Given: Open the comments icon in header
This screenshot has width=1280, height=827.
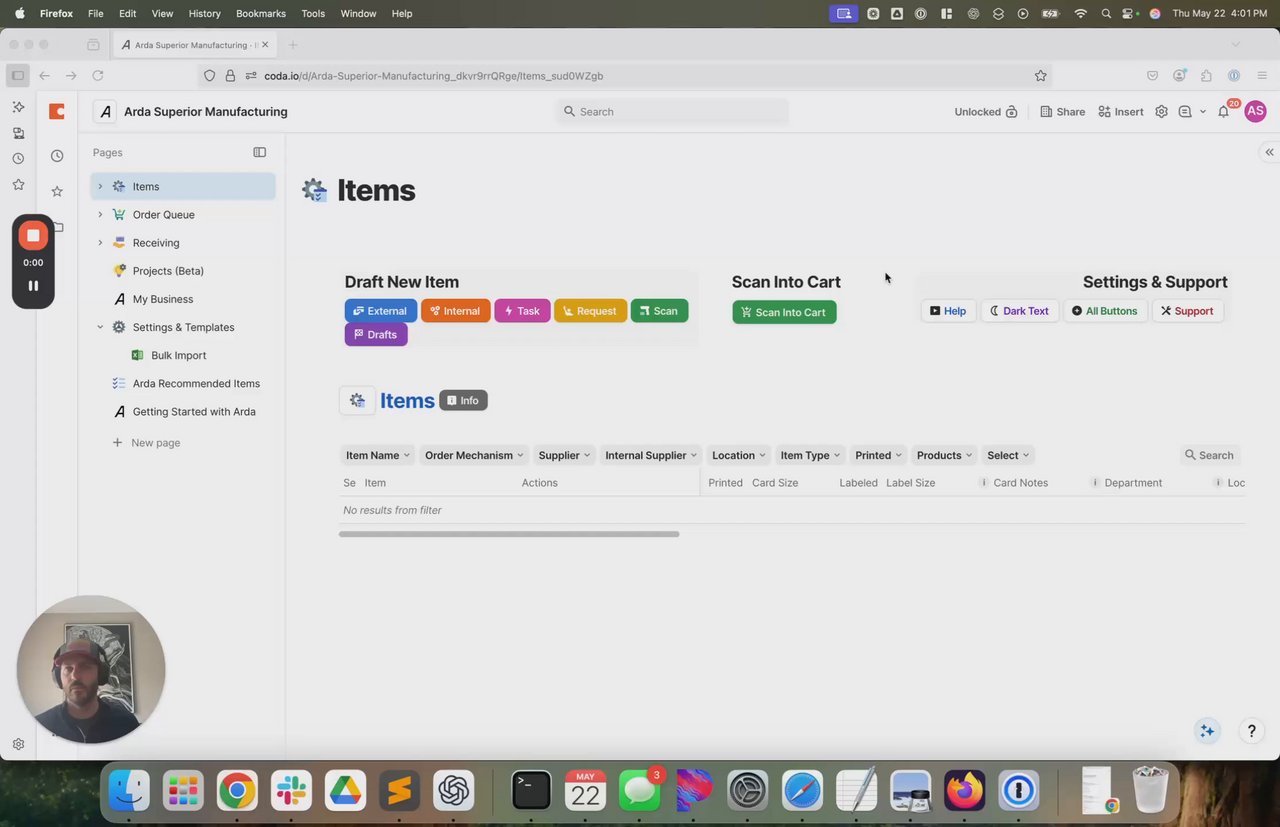Looking at the screenshot, I should (1185, 112).
